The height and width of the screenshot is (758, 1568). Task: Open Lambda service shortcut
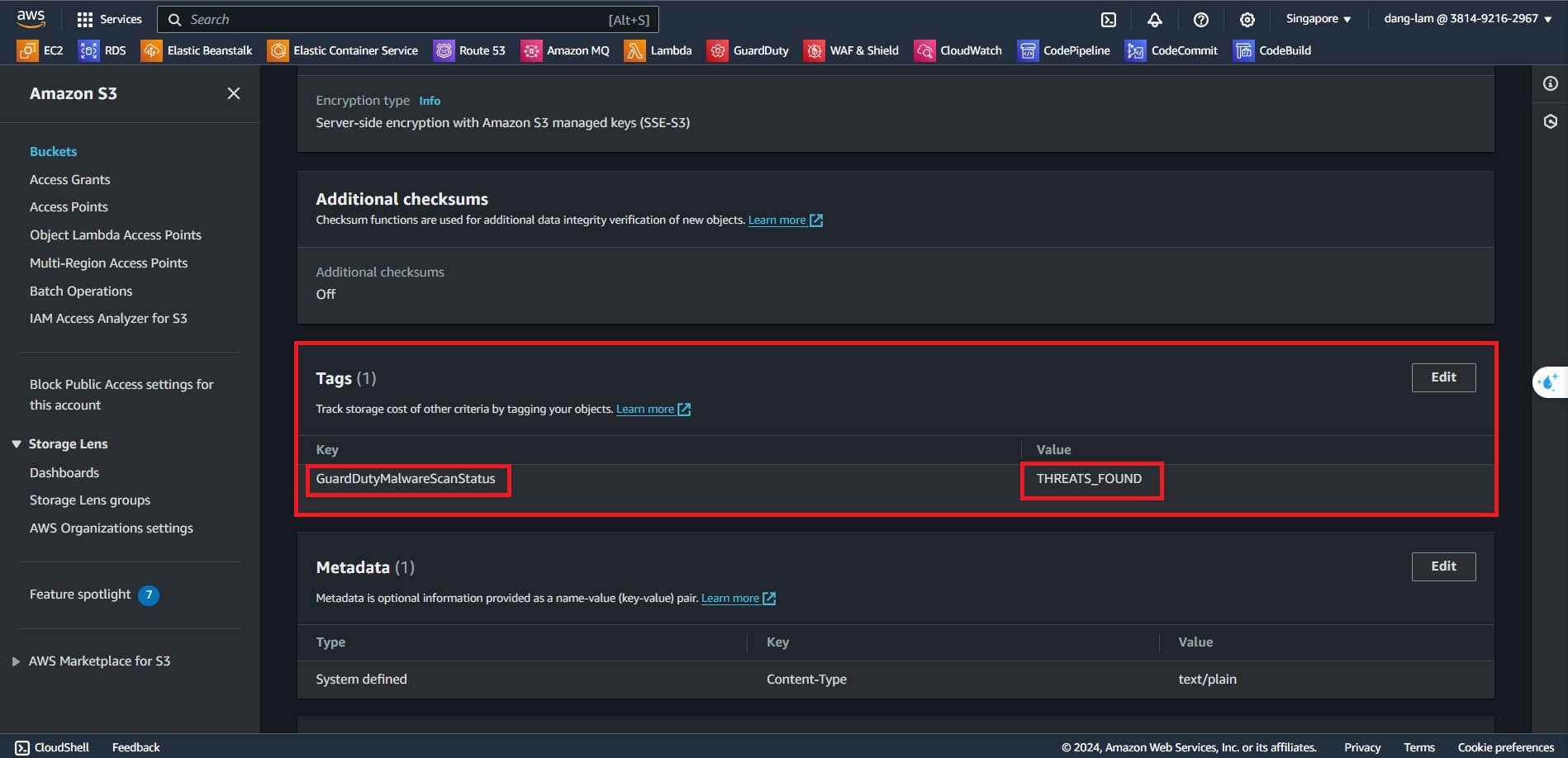coord(658,50)
